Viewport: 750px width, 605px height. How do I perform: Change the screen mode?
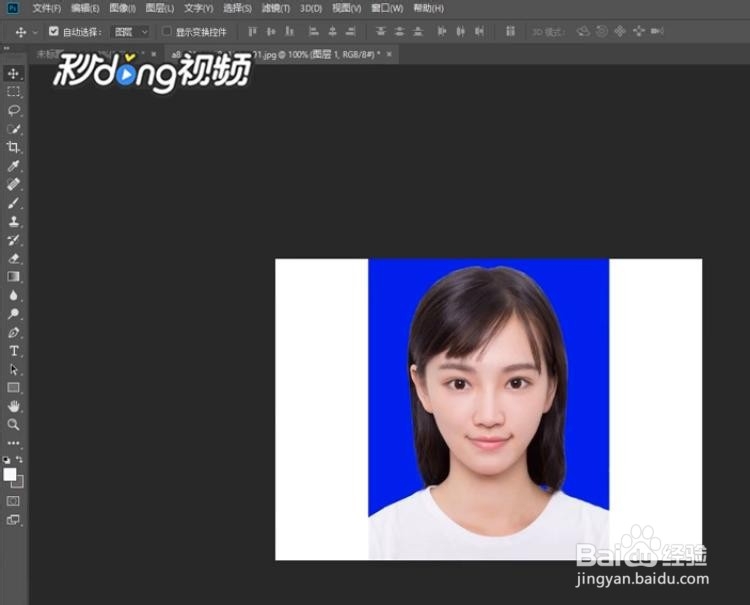click(13, 520)
